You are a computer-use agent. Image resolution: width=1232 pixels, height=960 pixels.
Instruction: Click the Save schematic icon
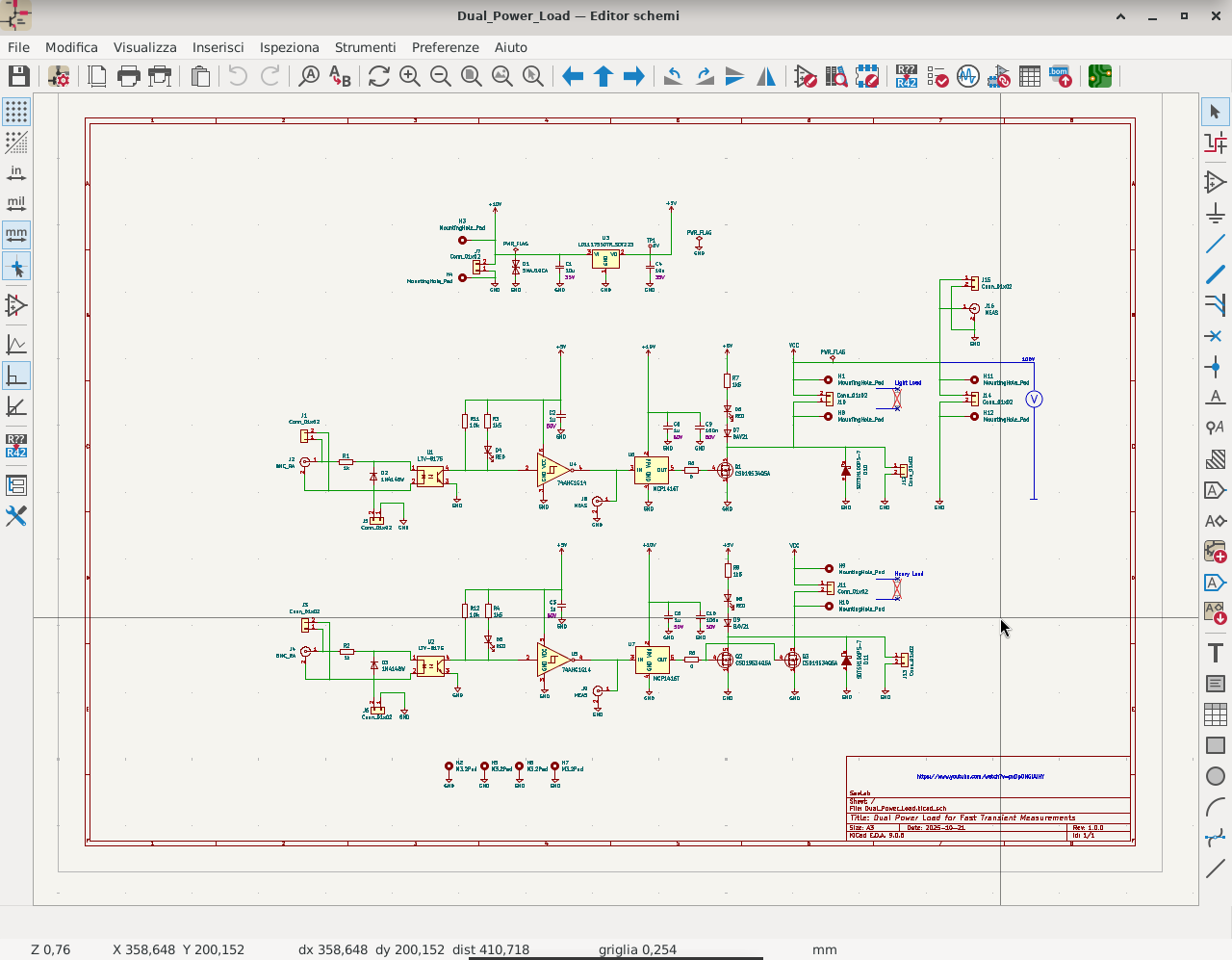18,76
